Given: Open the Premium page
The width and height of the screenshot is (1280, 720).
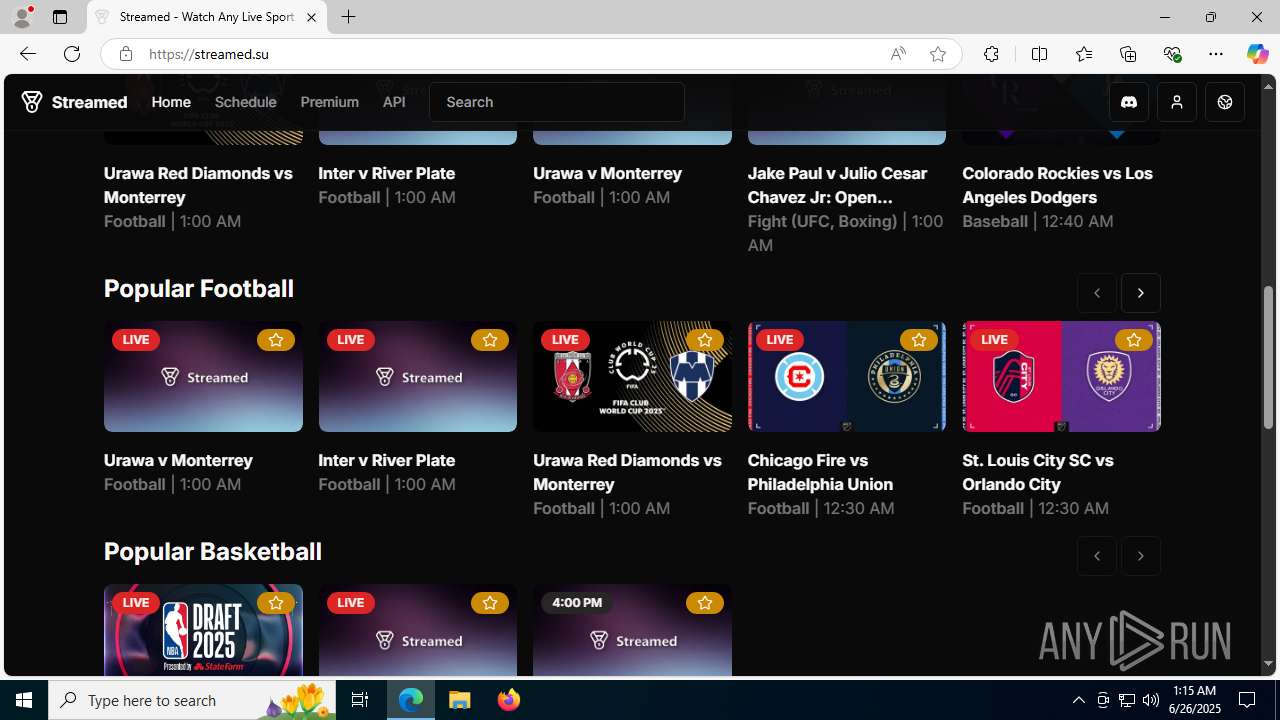Looking at the screenshot, I should [x=329, y=102].
